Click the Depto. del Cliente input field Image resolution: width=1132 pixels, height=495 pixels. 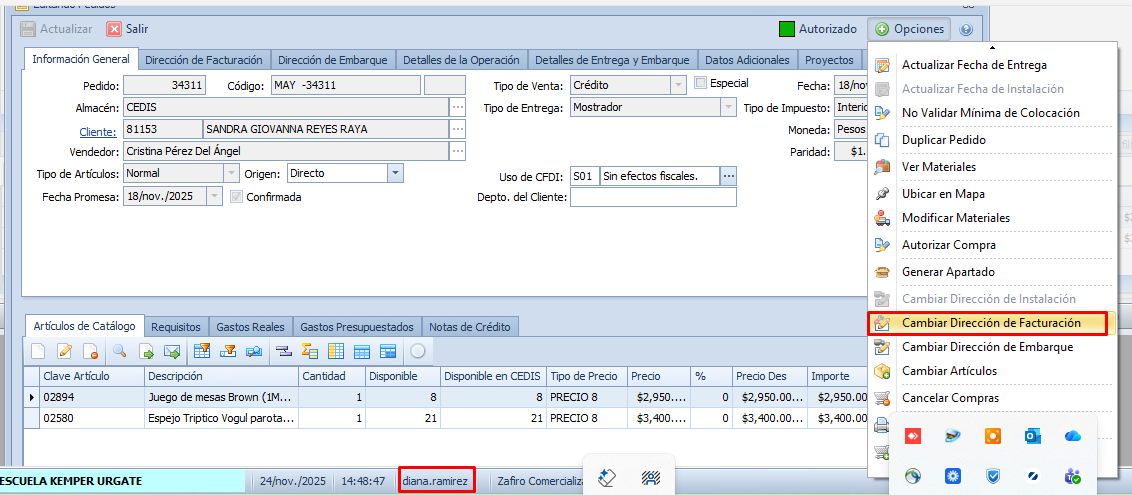tap(652, 197)
